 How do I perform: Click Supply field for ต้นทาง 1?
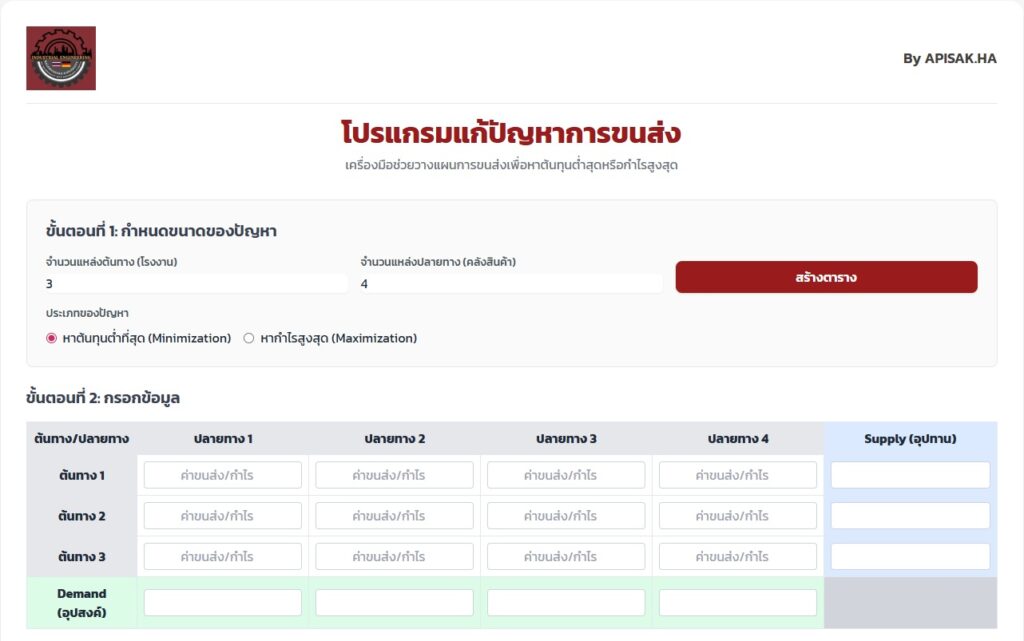pyautogui.click(x=910, y=475)
